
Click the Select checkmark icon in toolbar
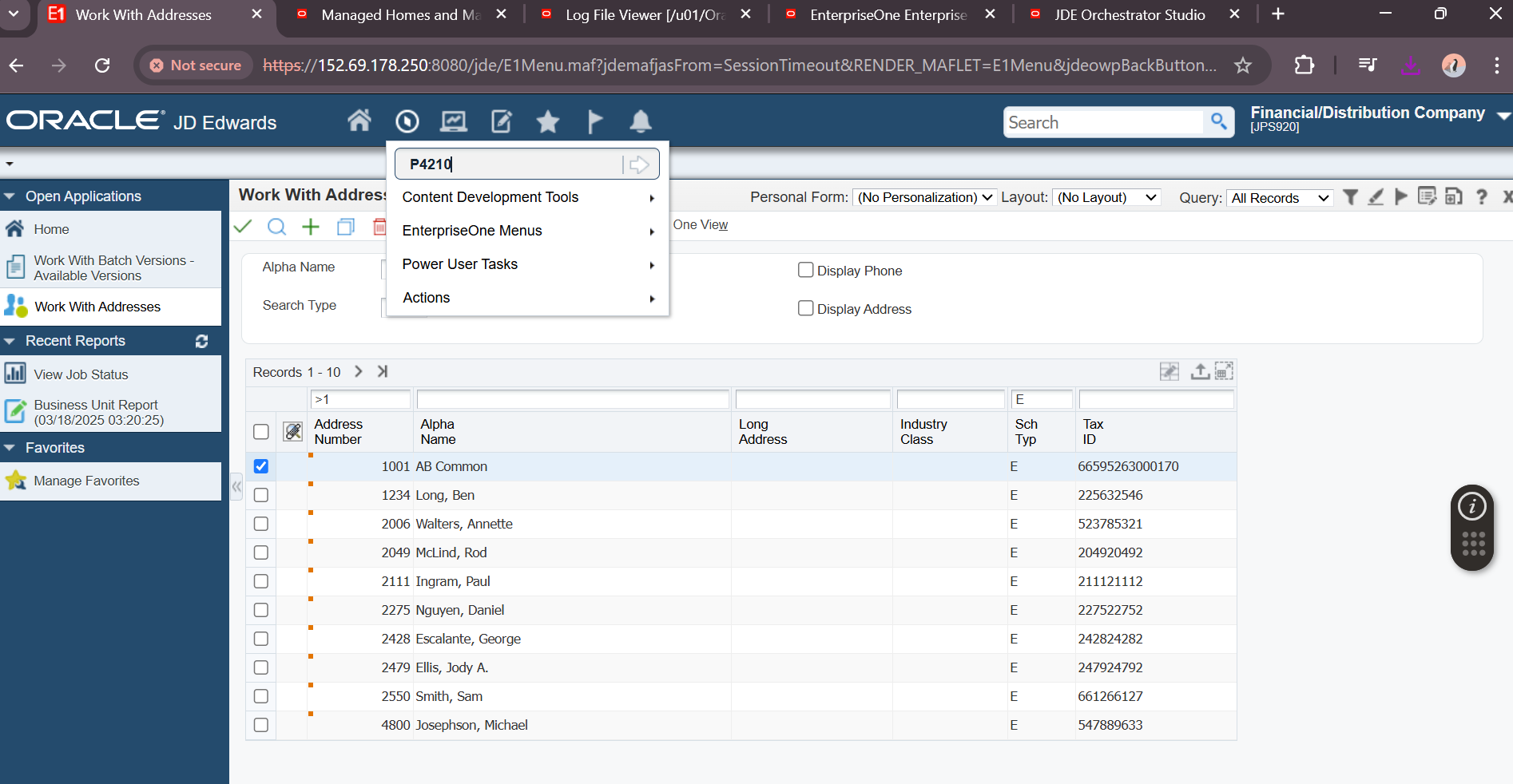click(x=243, y=227)
